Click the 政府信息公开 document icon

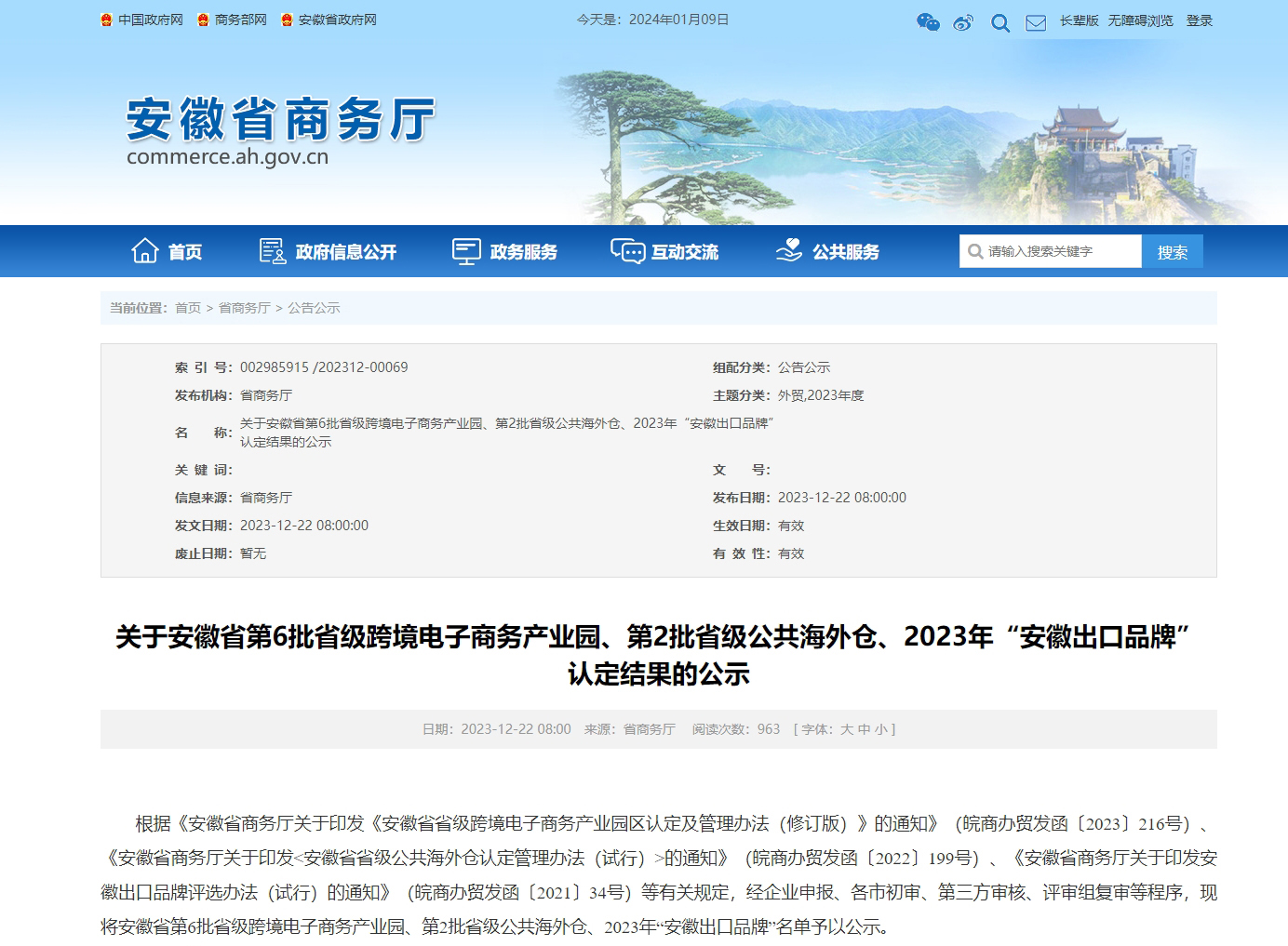pos(272,251)
